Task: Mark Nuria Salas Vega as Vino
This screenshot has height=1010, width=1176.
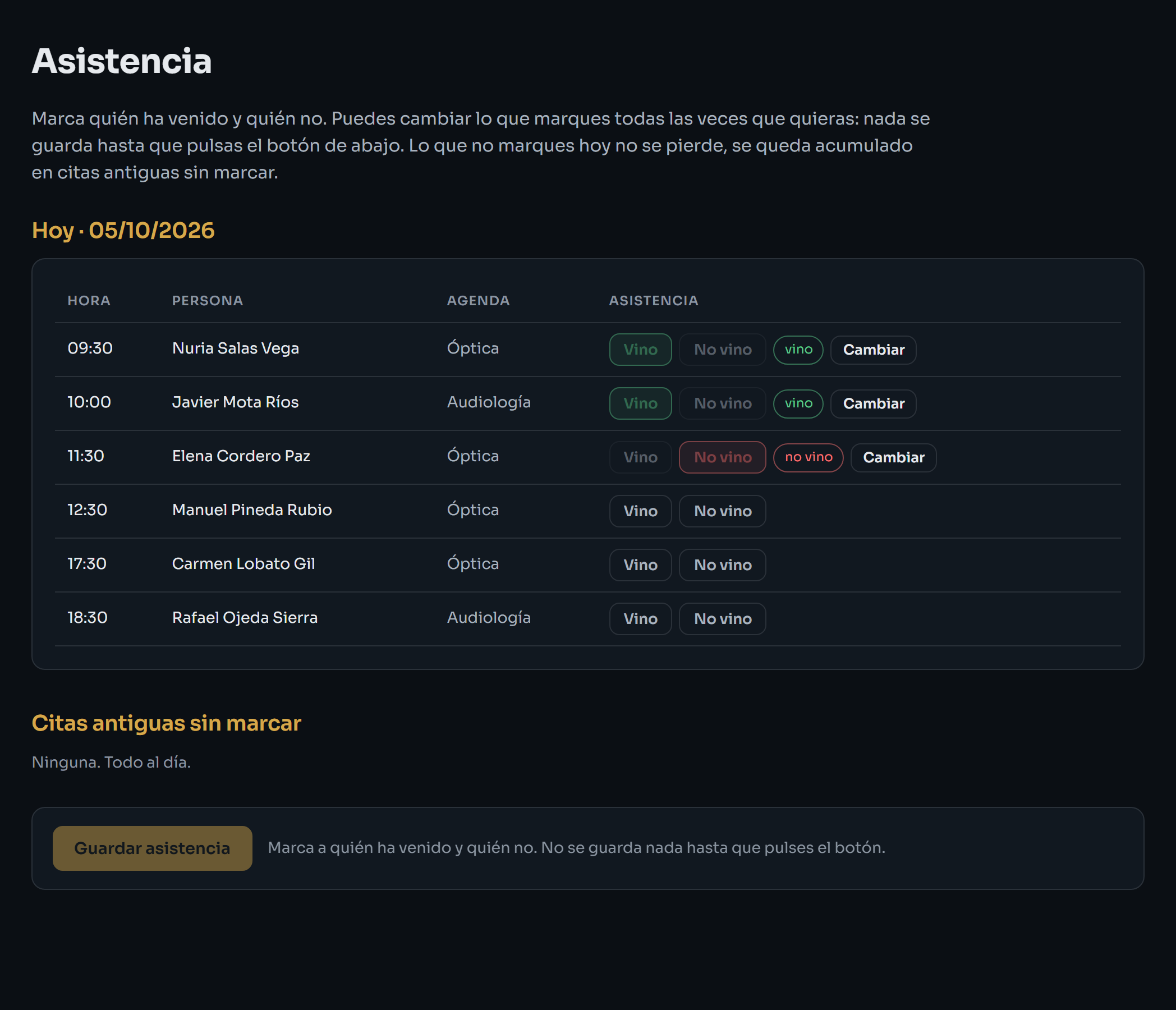Action: pyautogui.click(x=640, y=349)
